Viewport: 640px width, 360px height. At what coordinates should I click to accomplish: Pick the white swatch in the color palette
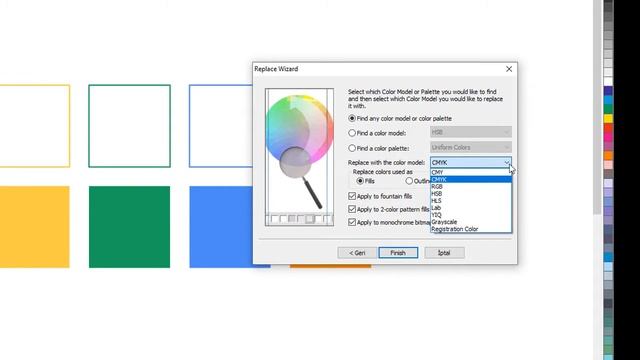click(608, 81)
